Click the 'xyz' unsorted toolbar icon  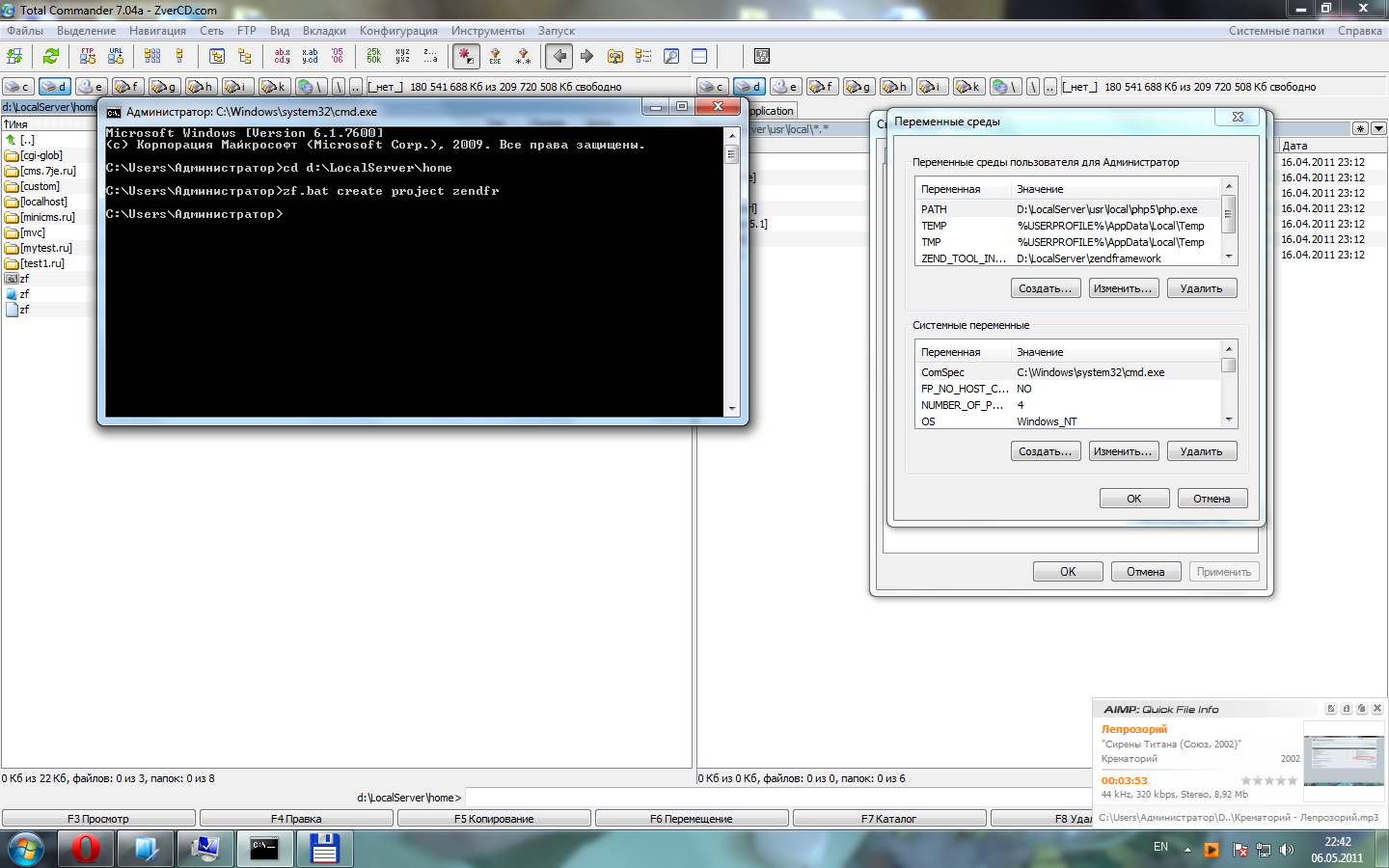(x=402, y=56)
